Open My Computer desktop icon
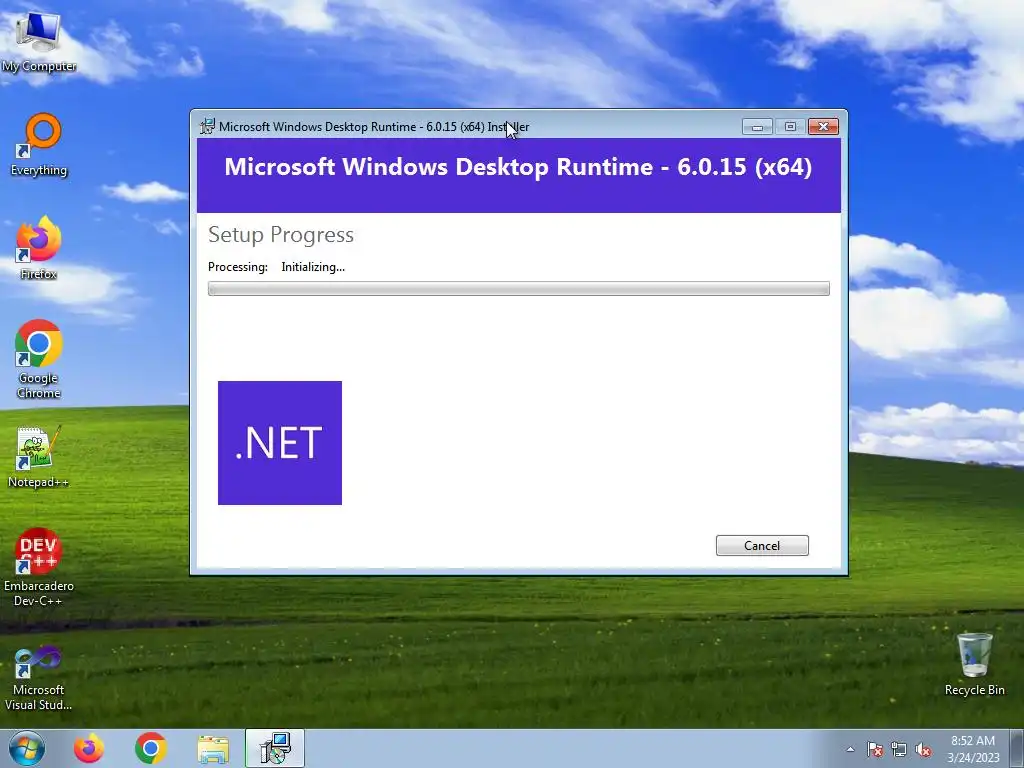 coord(39,41)
